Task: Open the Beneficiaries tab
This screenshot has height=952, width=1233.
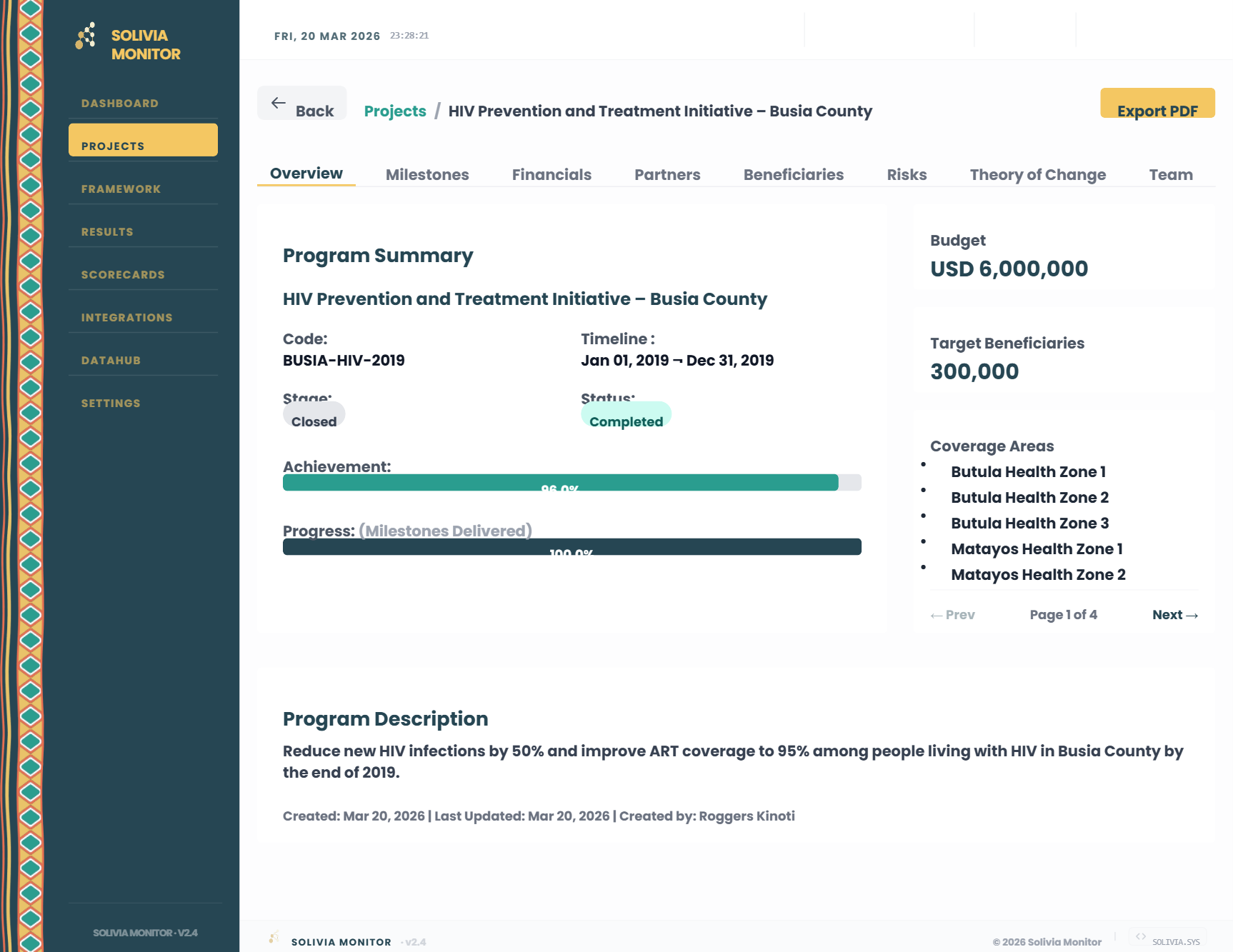Action: pos(794,174)
